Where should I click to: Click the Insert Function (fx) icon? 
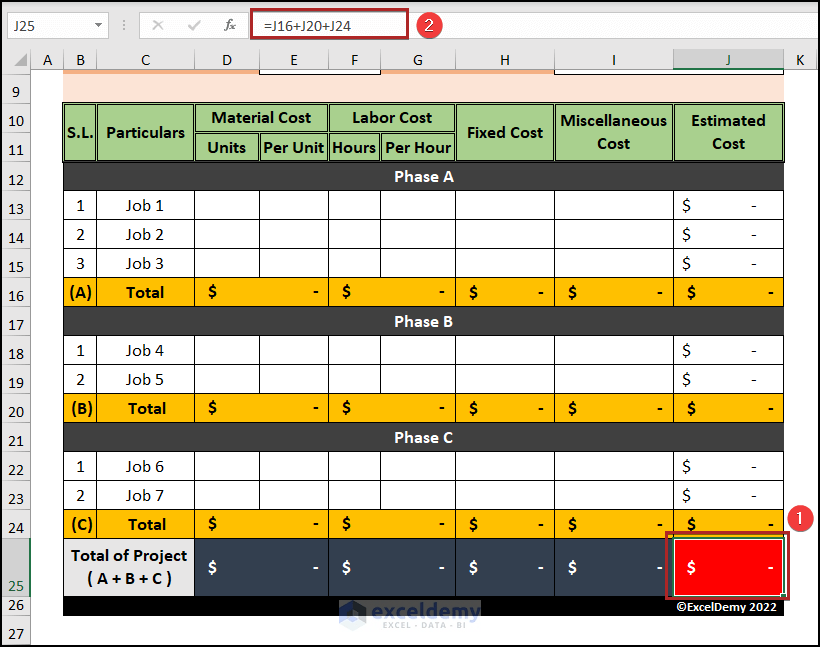230,25
